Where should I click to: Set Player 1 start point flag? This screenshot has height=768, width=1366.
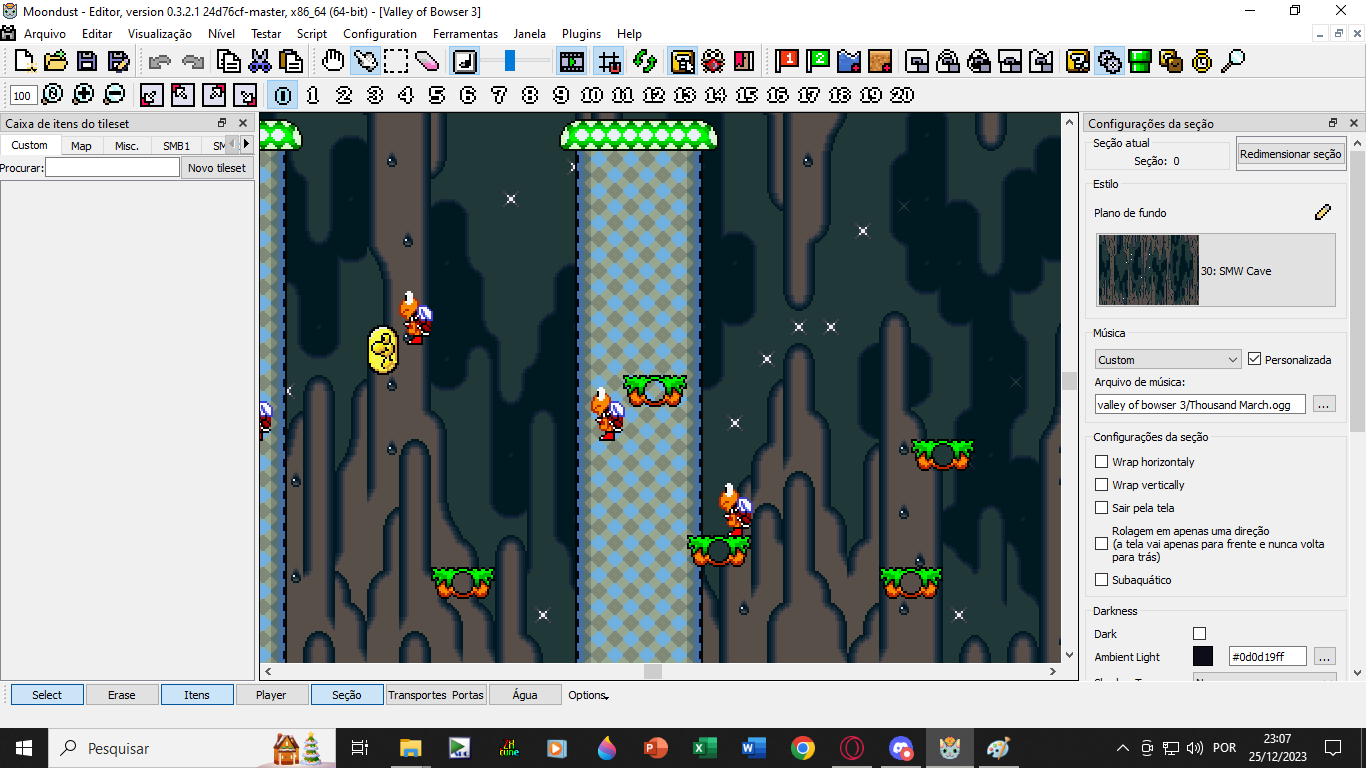(787, 61)
